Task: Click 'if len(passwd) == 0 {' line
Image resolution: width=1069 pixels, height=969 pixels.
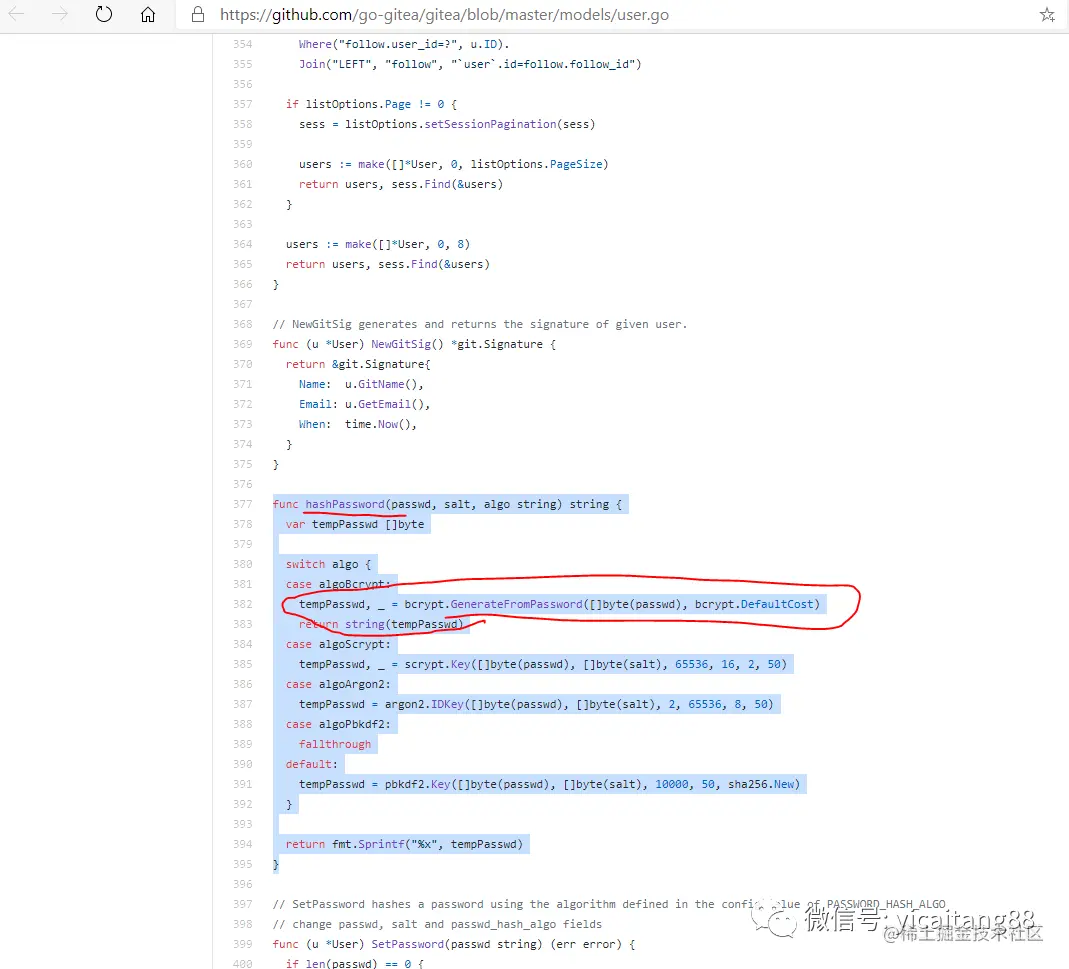Action: [x=355, y=964]
